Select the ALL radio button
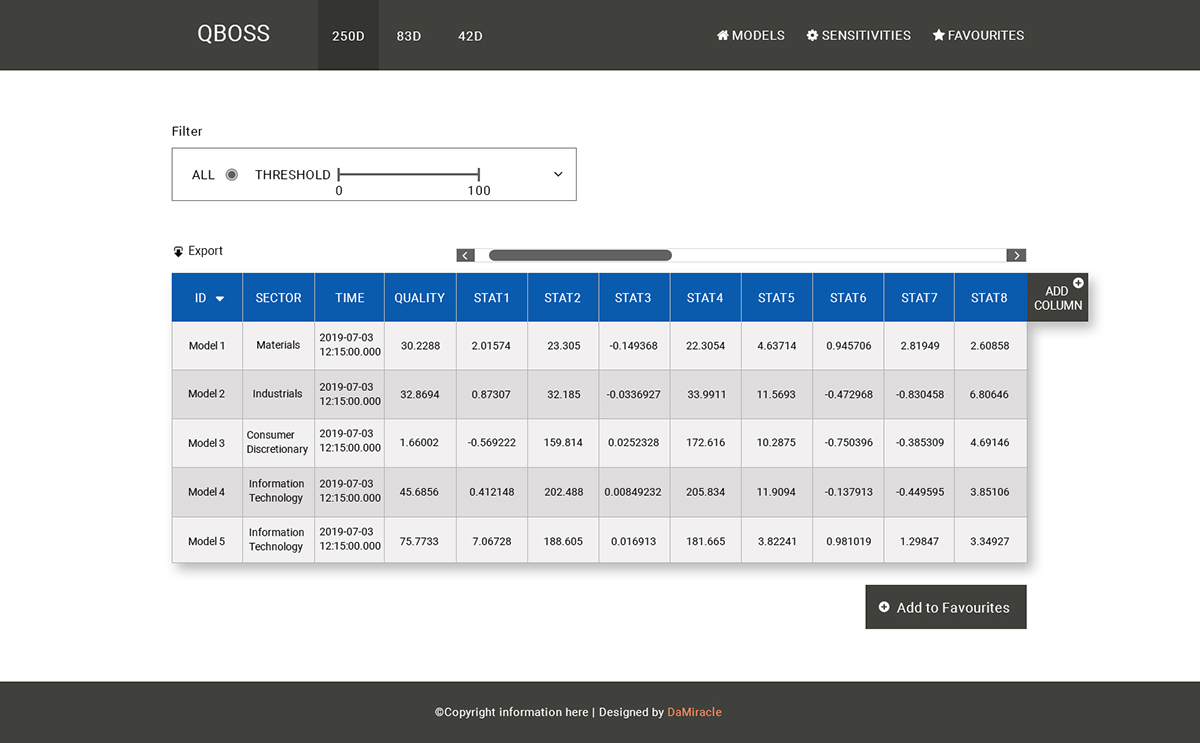The height and width of the screenshot is (743, 1200). [232, 174]
